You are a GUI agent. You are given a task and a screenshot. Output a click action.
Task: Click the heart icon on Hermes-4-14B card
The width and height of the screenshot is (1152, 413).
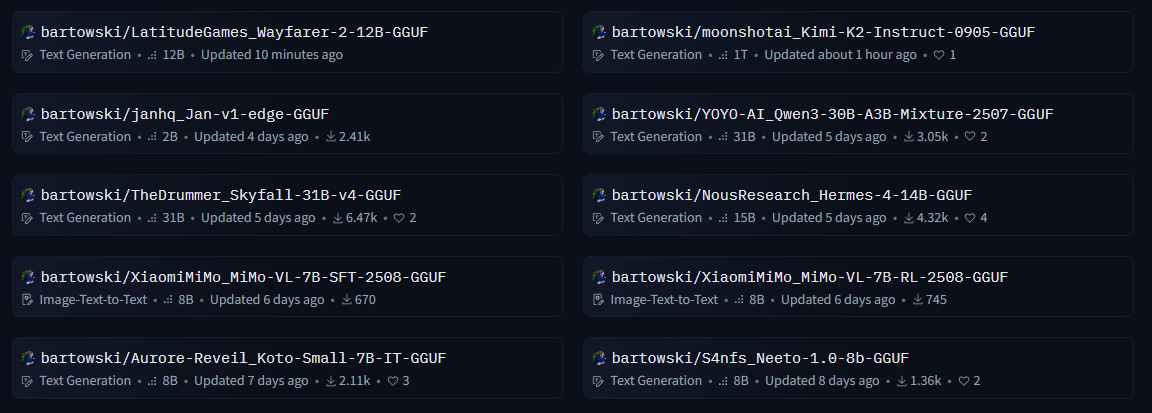click(970, 218)
